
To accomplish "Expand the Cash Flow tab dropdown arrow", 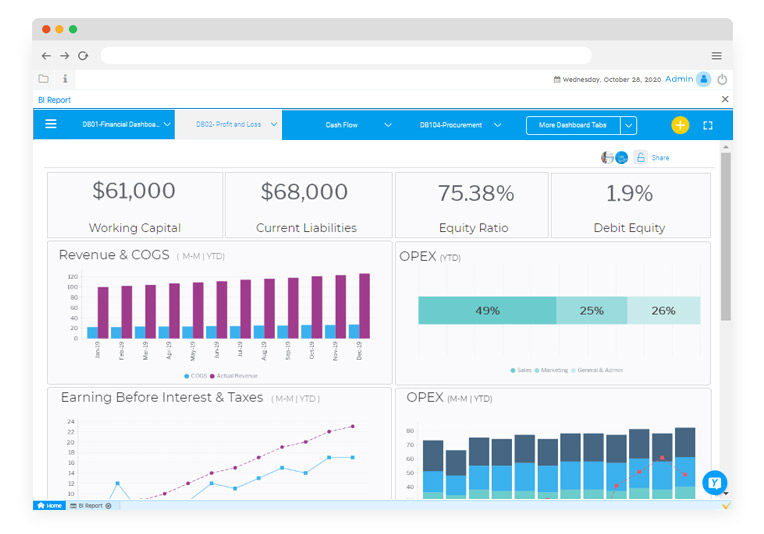I will click(388, 125).
